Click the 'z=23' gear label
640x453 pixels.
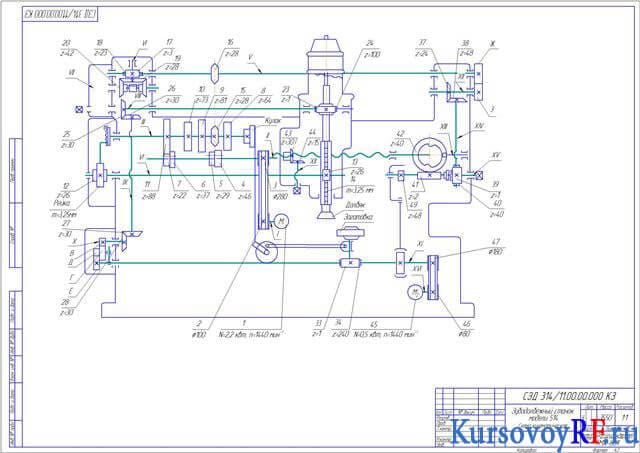(100, 53)
